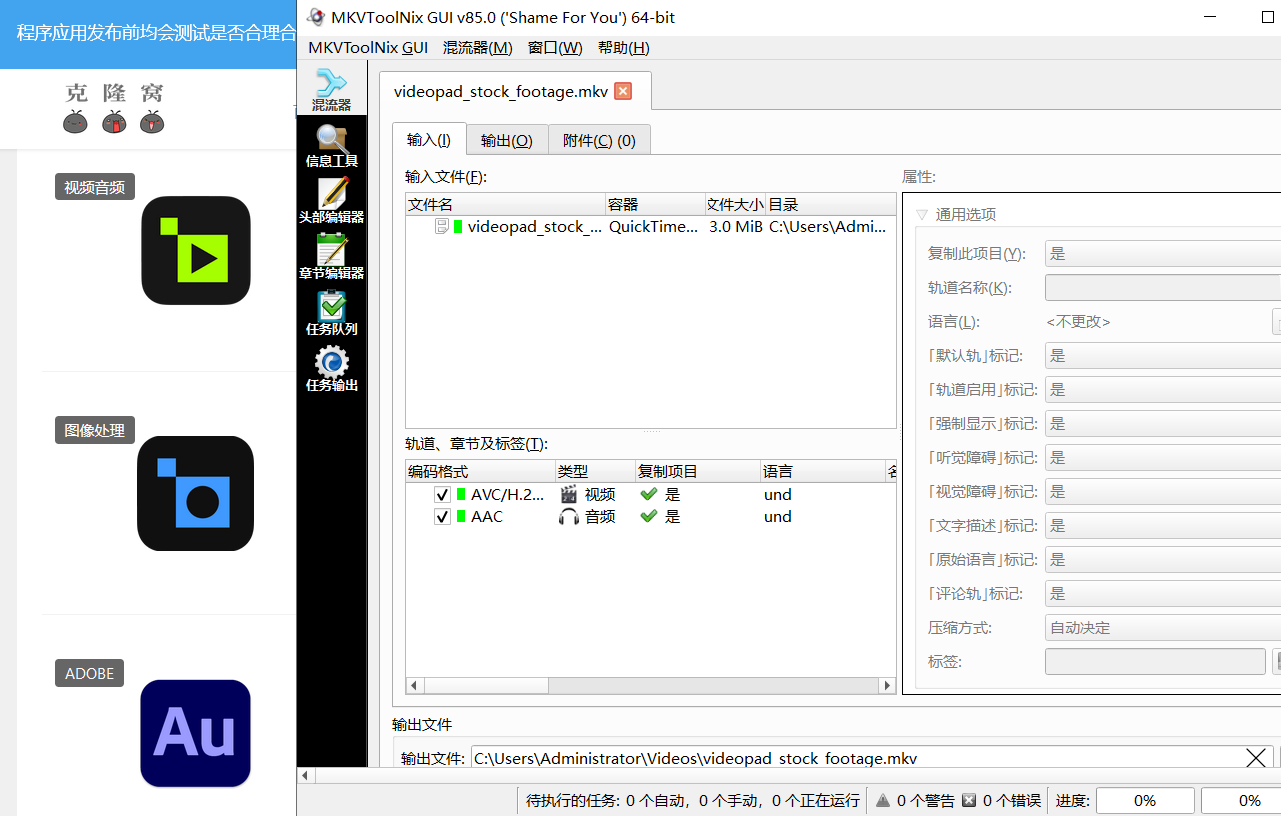Toggle the AAC track checkbox

pos(442,517)
